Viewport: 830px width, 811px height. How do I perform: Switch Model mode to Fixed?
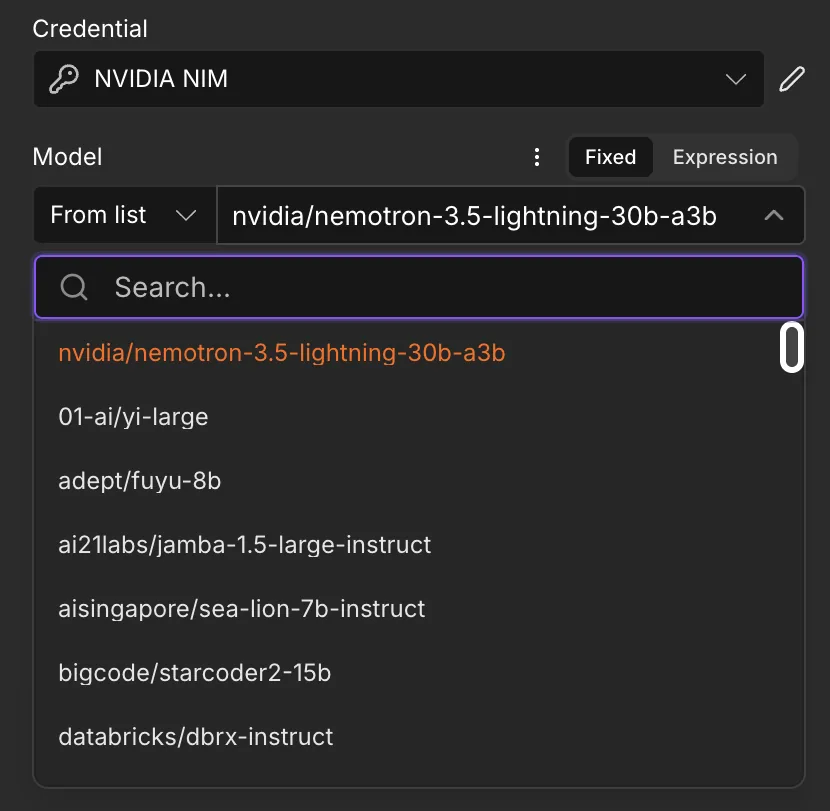pyautogui.click(x=610, y=157)
